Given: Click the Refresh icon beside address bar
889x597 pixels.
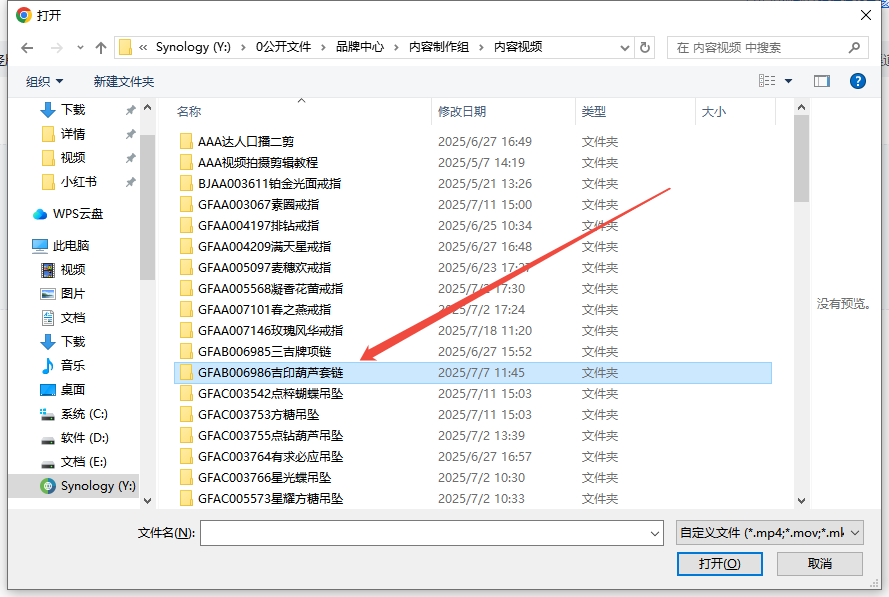Looking at the screenshot, I should (x=645, y=47).
